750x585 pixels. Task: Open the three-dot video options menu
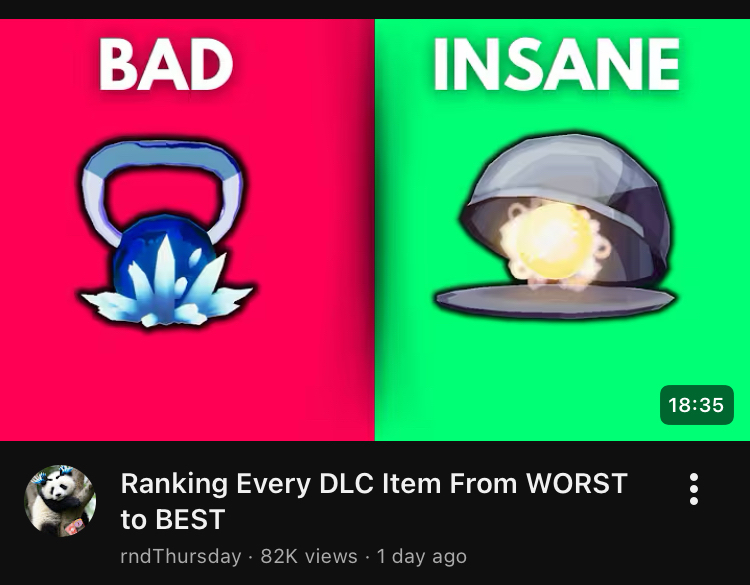[x=694, y=489]
